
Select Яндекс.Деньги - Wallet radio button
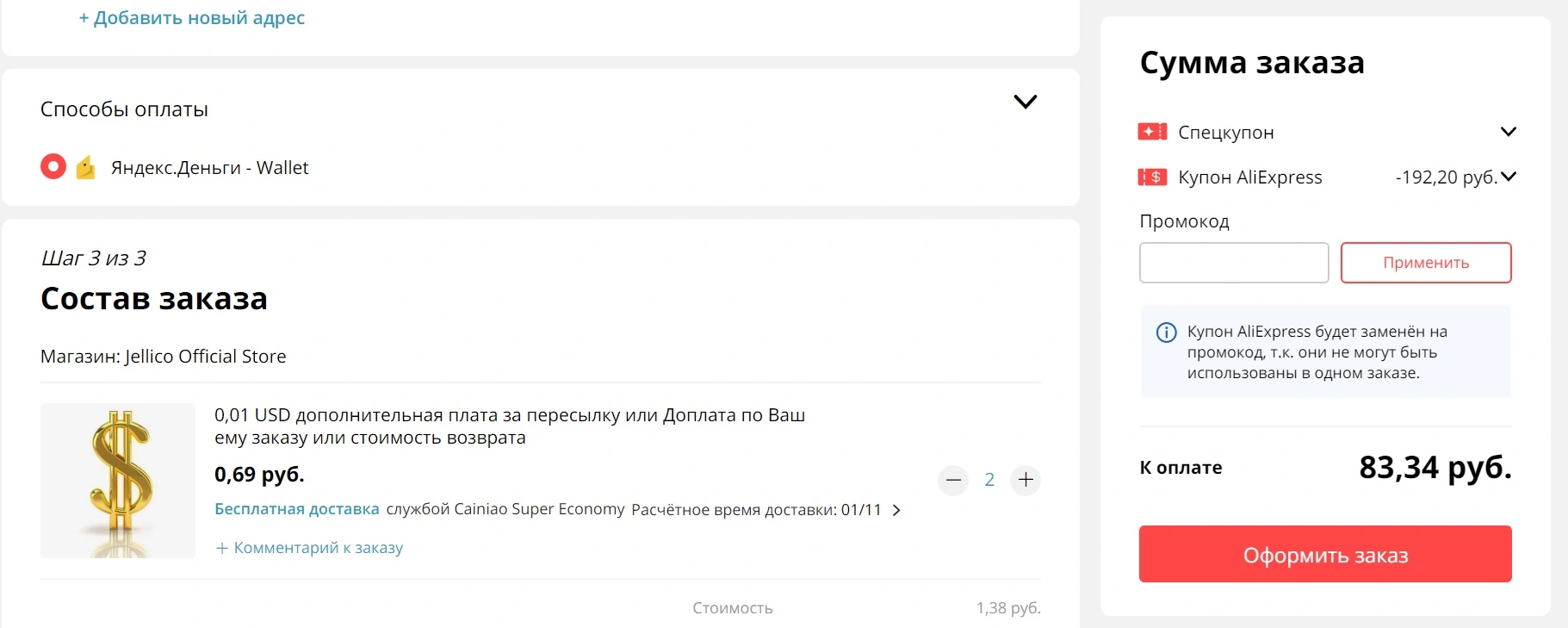coord(53,166)
